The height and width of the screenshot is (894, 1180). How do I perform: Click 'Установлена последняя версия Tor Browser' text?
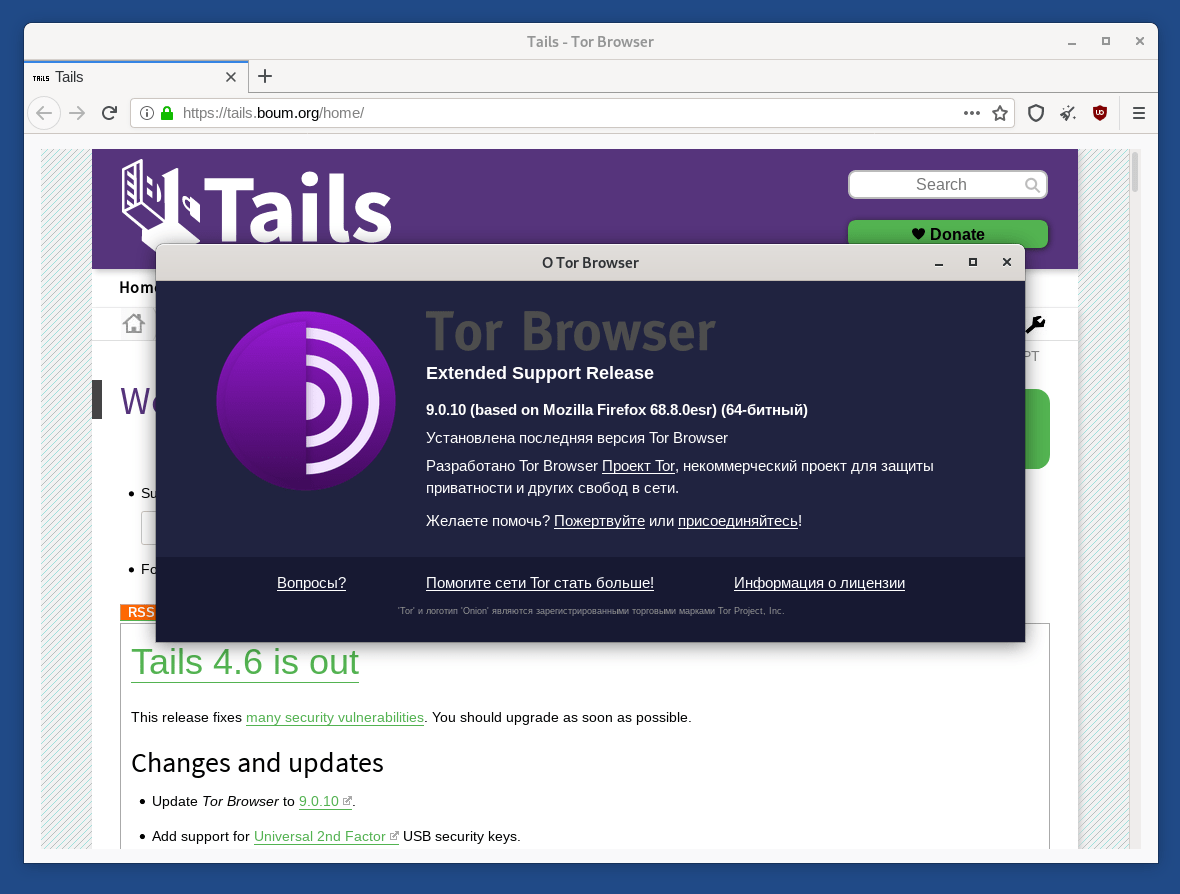(576, 439)
